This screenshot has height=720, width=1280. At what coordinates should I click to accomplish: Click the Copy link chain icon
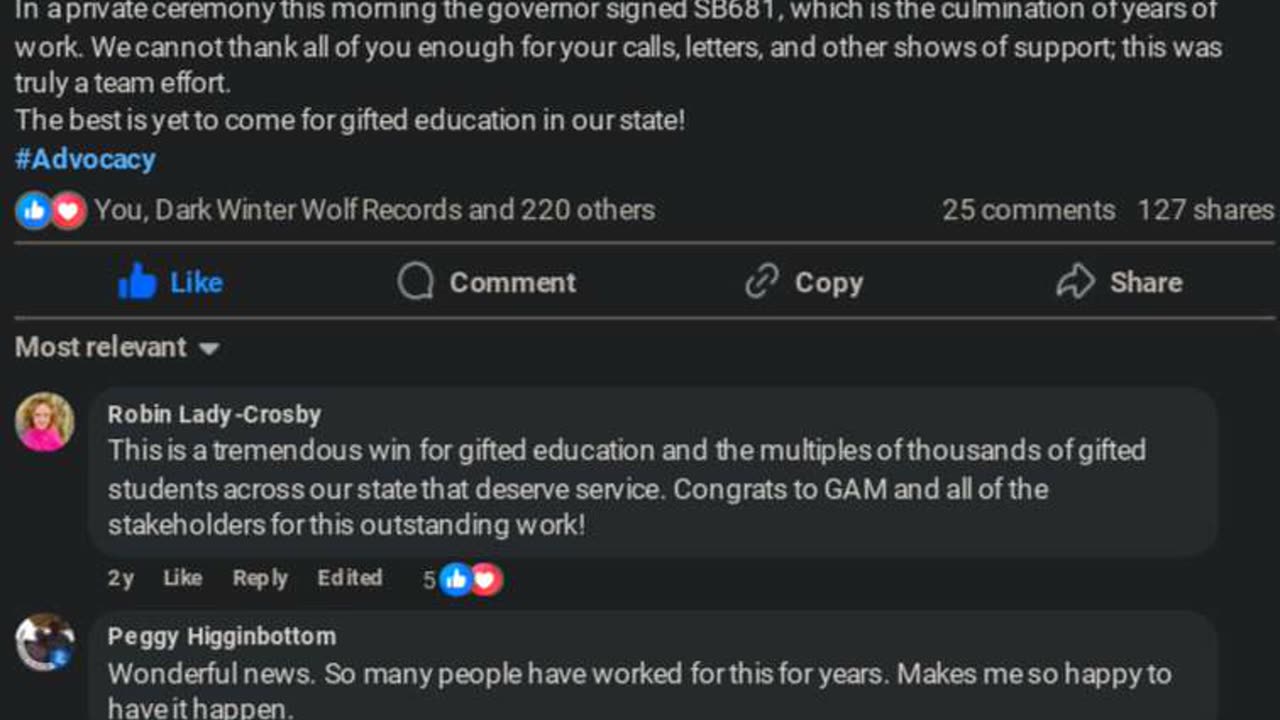pyautogui.click(x=762, y=282)
